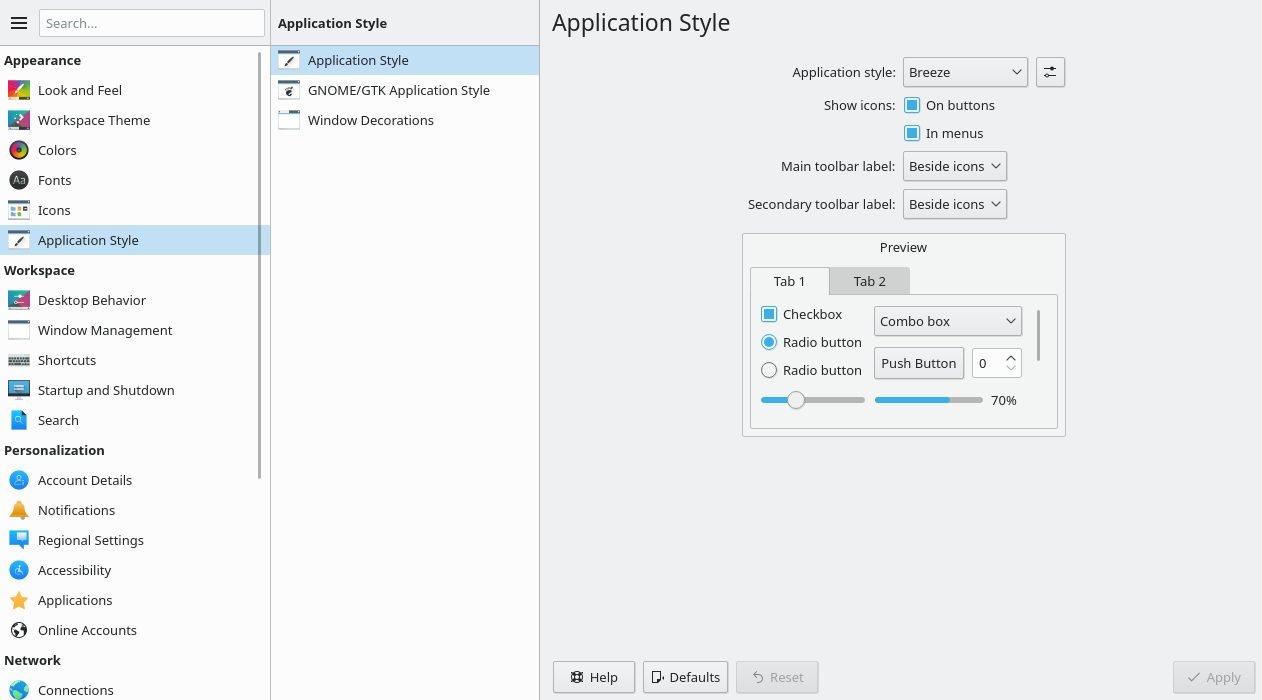Open the hamburger menu icon
This screenshot has height=700, width=1262.
[18, 23]
